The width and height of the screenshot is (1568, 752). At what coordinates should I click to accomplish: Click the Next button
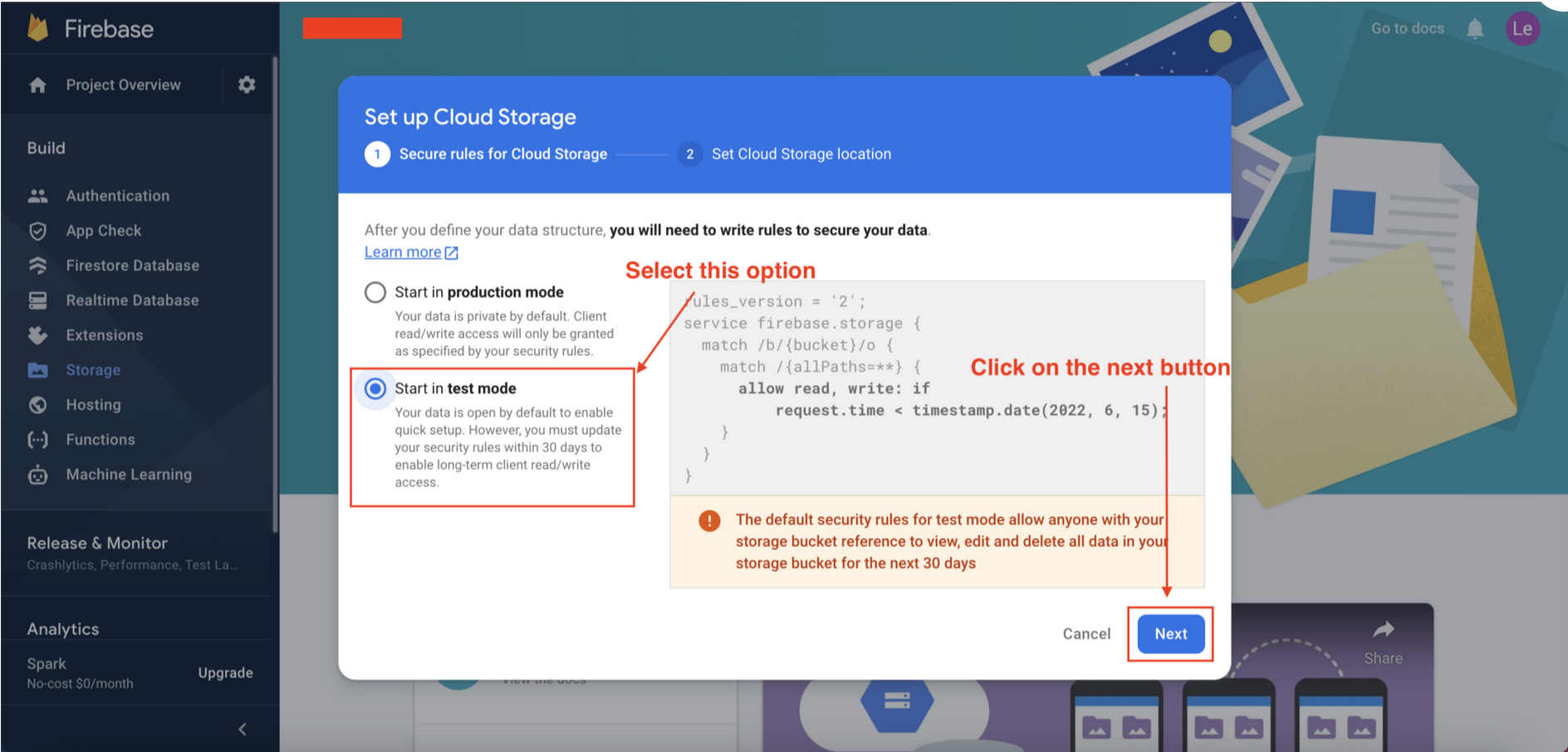click(1171, 634)
